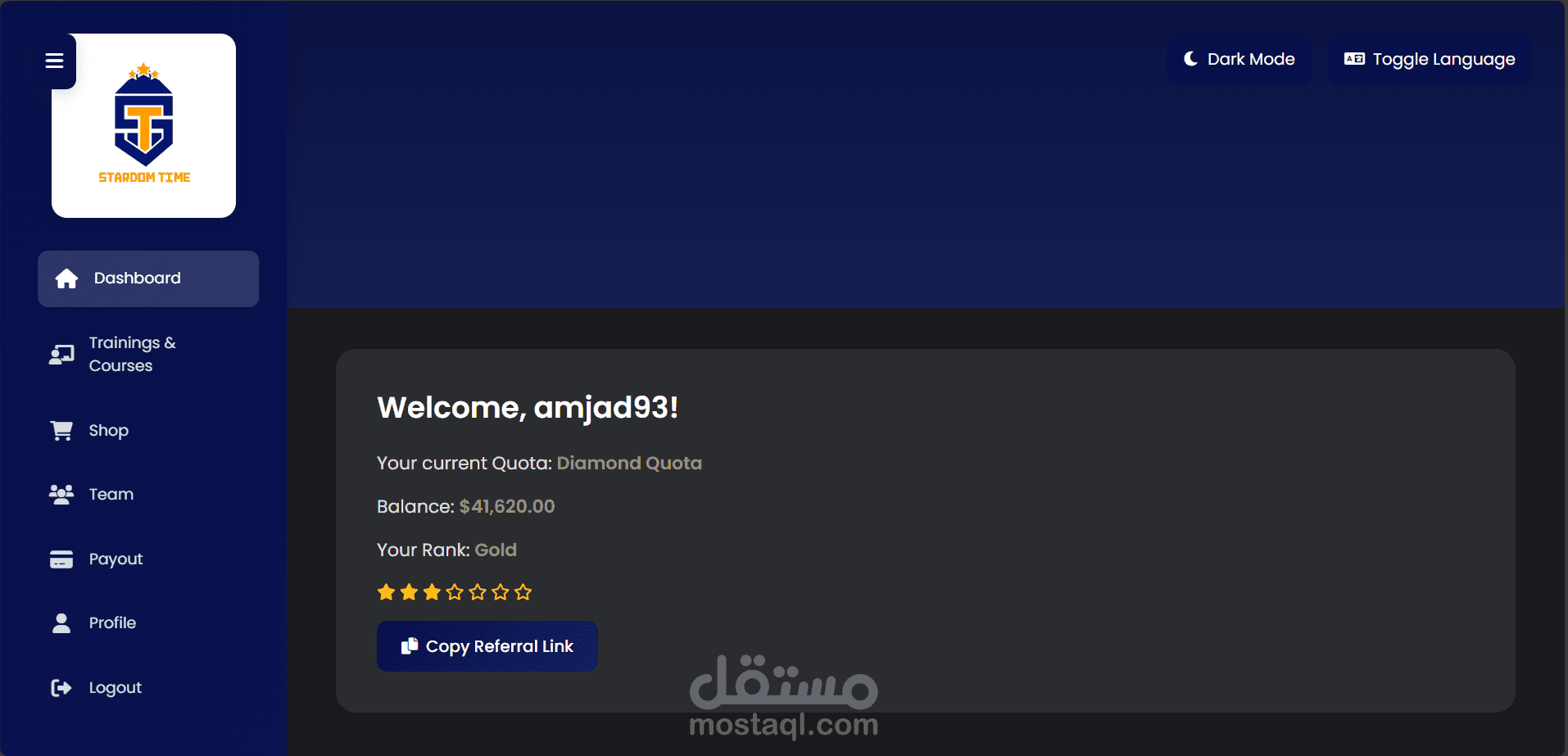Open the Dashboard menu item
Viewport: 1568px width, 756px height.
pos(148,278)
